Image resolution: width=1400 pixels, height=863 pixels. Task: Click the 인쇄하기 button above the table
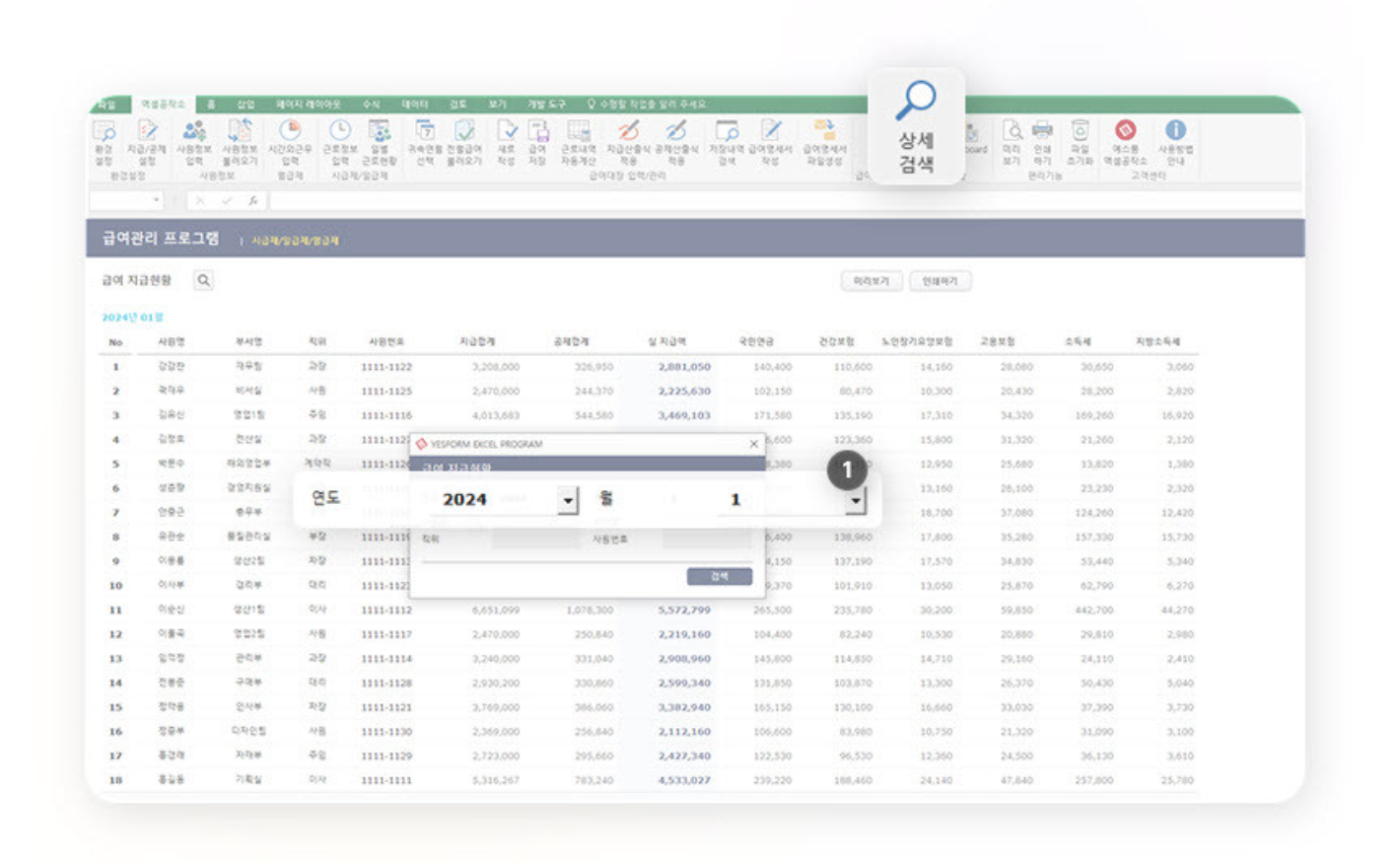click(x=940, y=281)
